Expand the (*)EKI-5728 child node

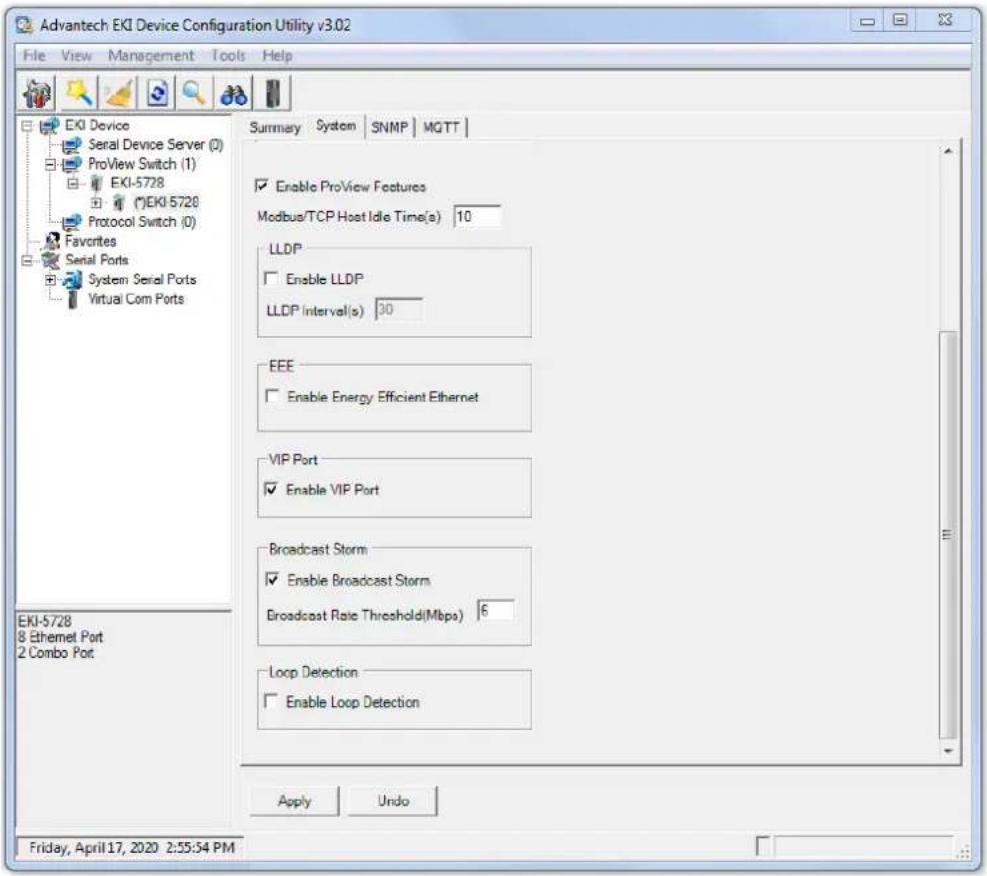point(96,203)
